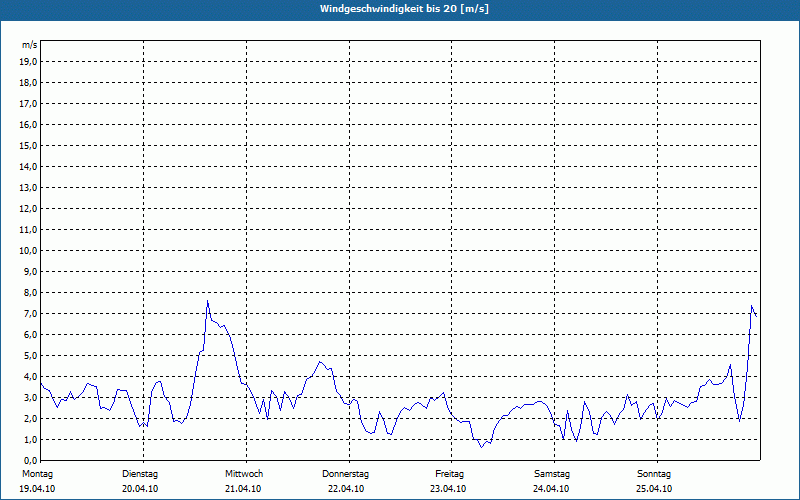
Task: Click the '1,0' y-axis label
Action: point(31,439)
